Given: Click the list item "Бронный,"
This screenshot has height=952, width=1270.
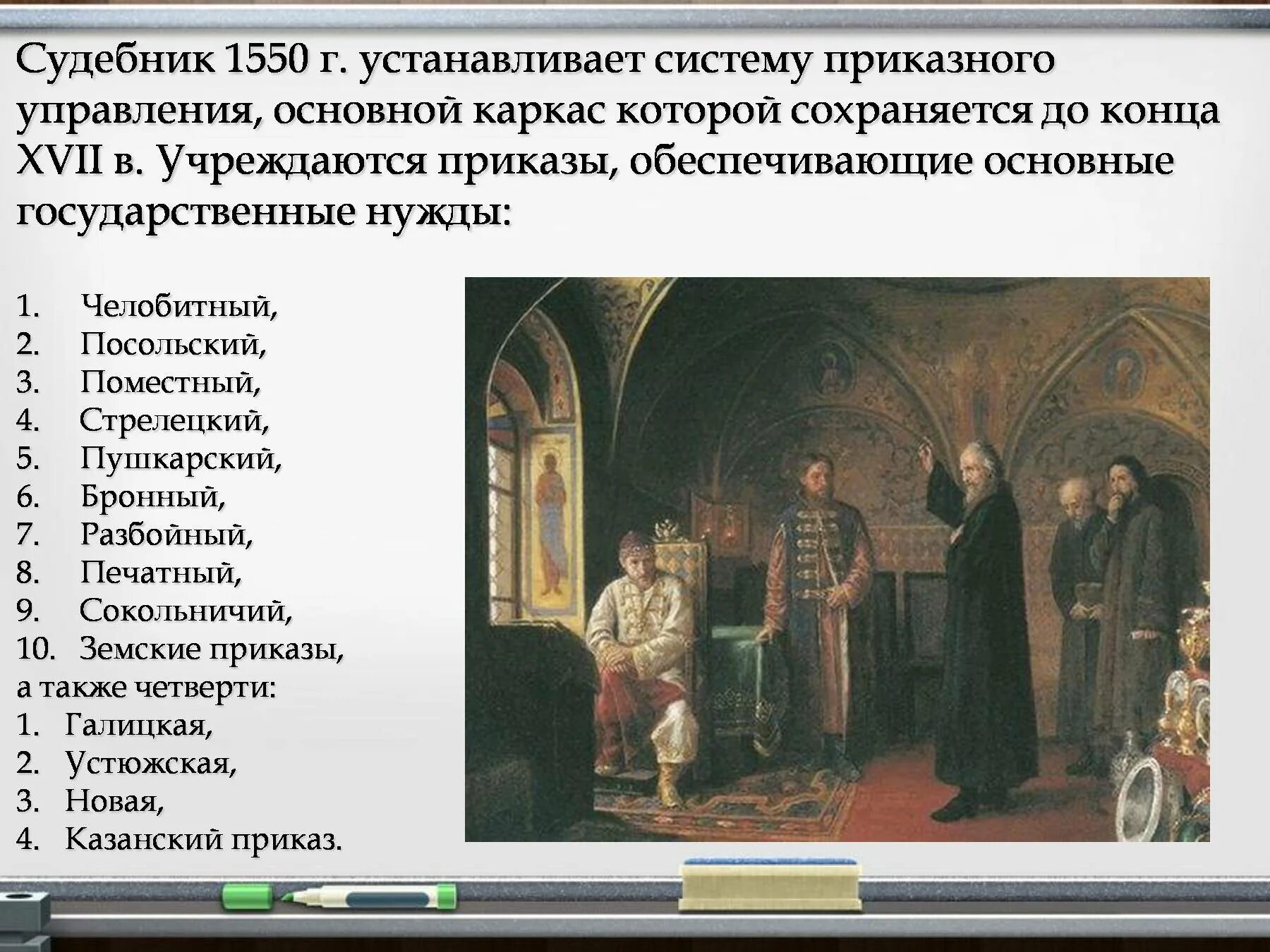Looking at the screenshot, I should coord(153,496).
